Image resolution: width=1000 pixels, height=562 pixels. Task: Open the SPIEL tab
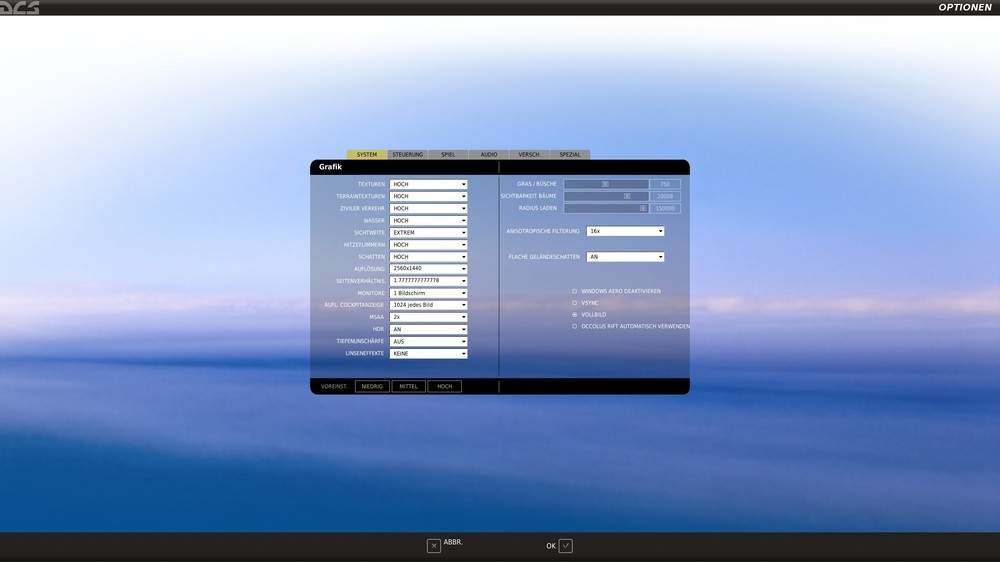tap(448, 154)
